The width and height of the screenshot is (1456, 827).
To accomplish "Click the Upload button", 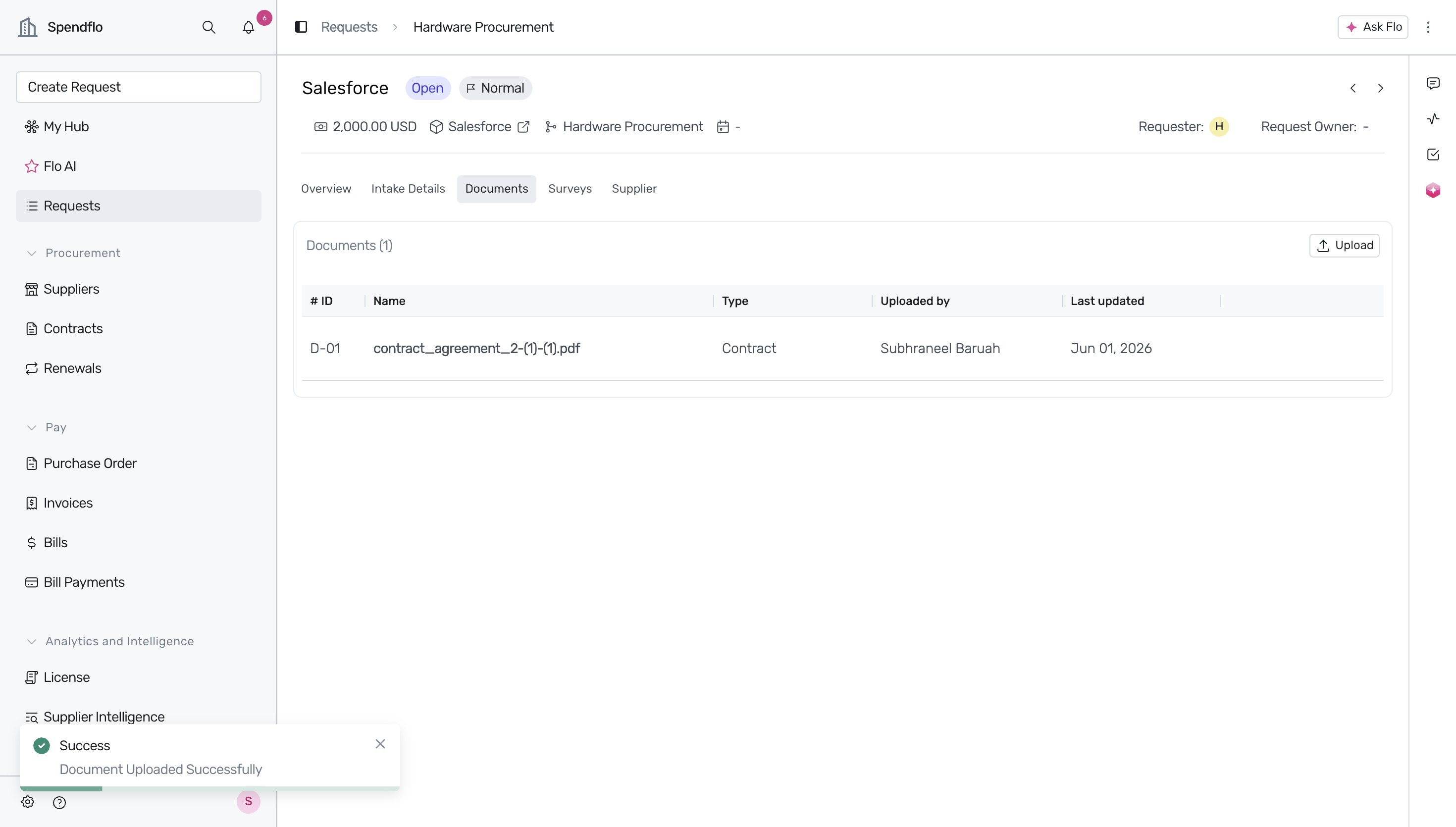I will click(1344, 246).
